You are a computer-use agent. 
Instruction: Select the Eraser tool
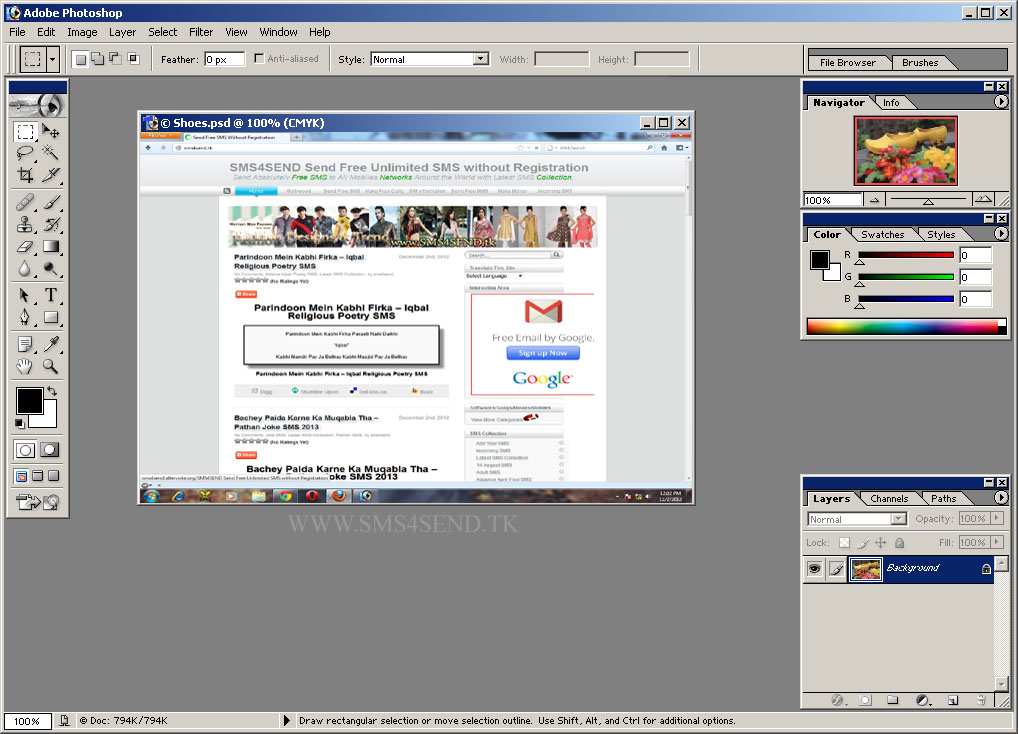[x=25, y=247]
